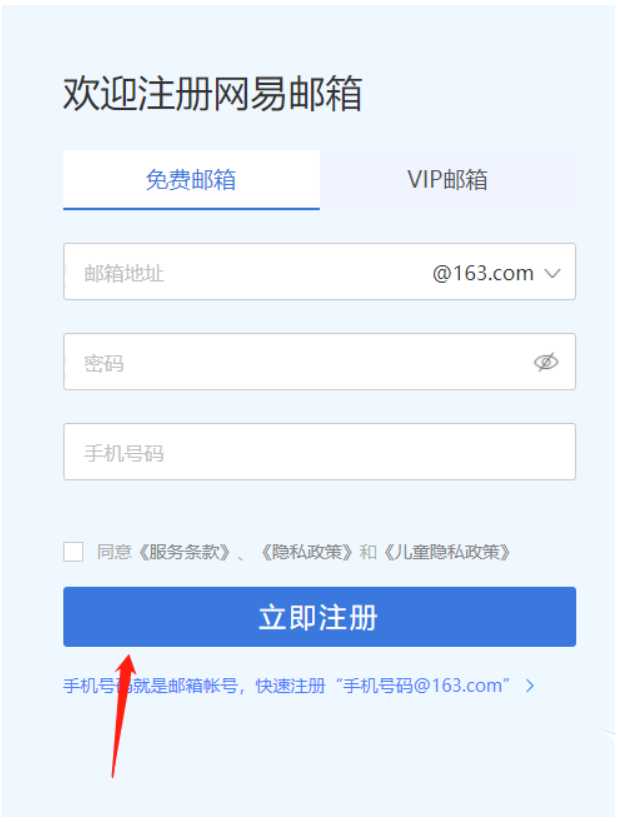
Task: Click the 欢迎注册网易邮箱 heading
Action: point(213,94)
